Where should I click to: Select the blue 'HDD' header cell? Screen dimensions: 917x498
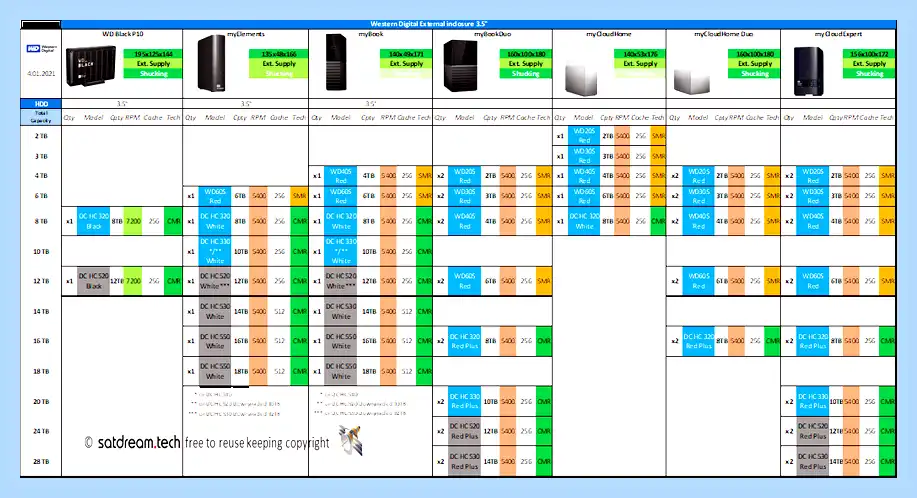click(x=41, y=103)
